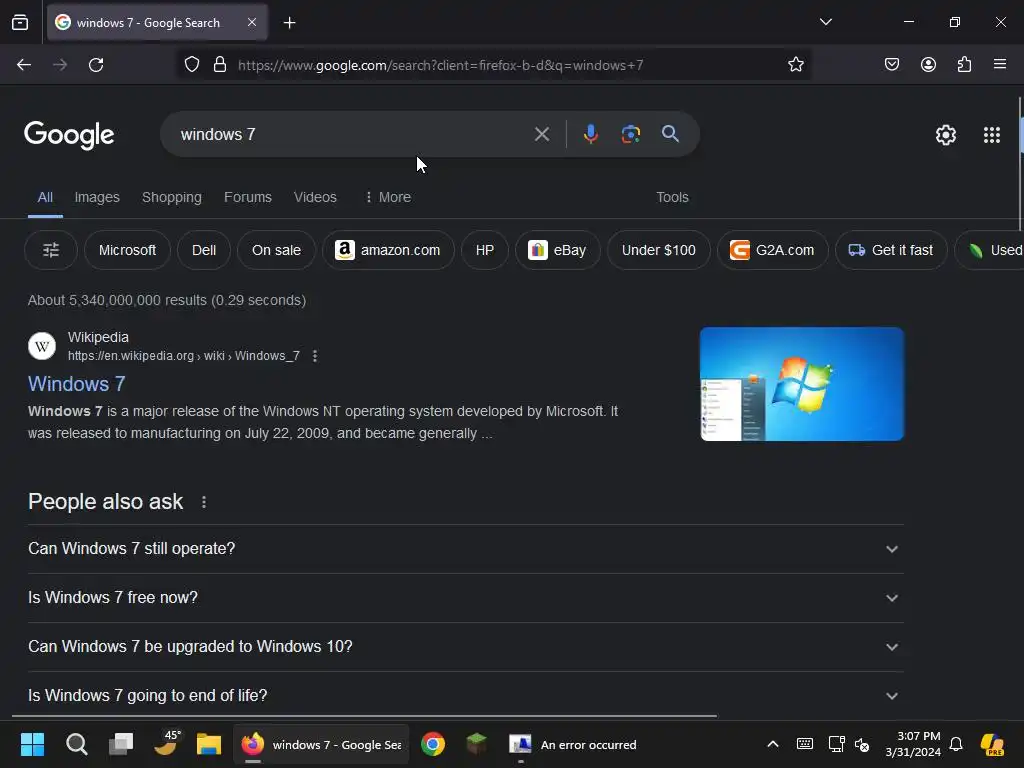Open Google apps grid

[991, 135]
